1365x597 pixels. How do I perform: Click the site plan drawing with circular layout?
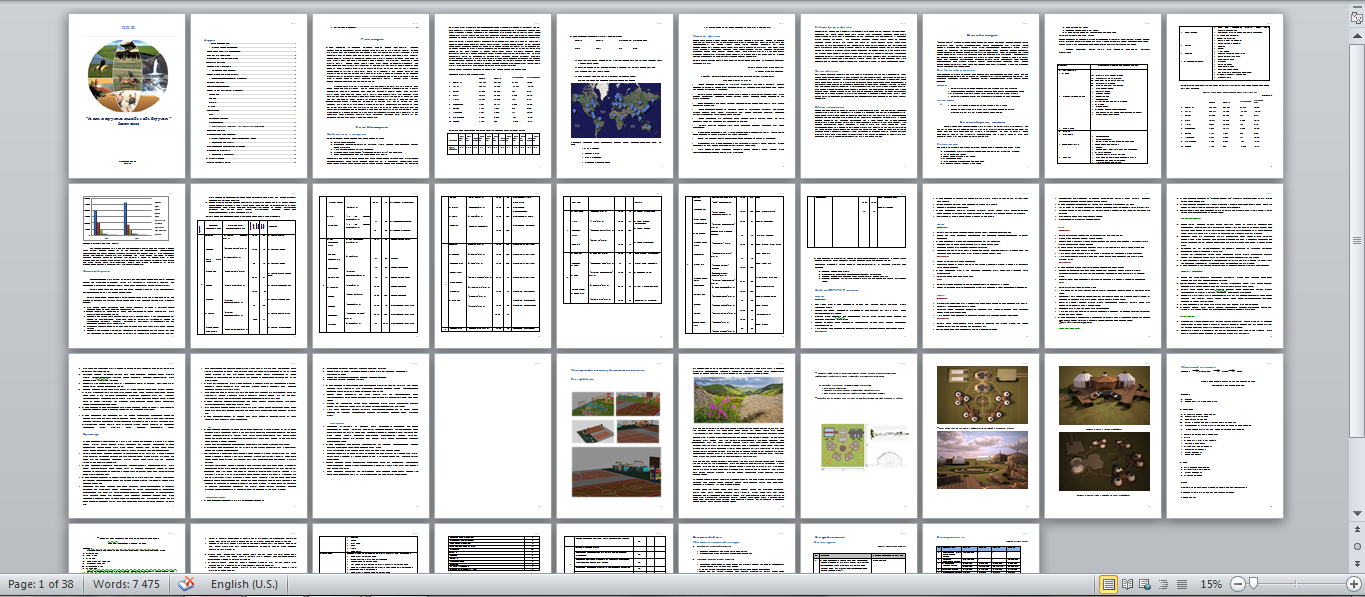[x=845, y=446]
